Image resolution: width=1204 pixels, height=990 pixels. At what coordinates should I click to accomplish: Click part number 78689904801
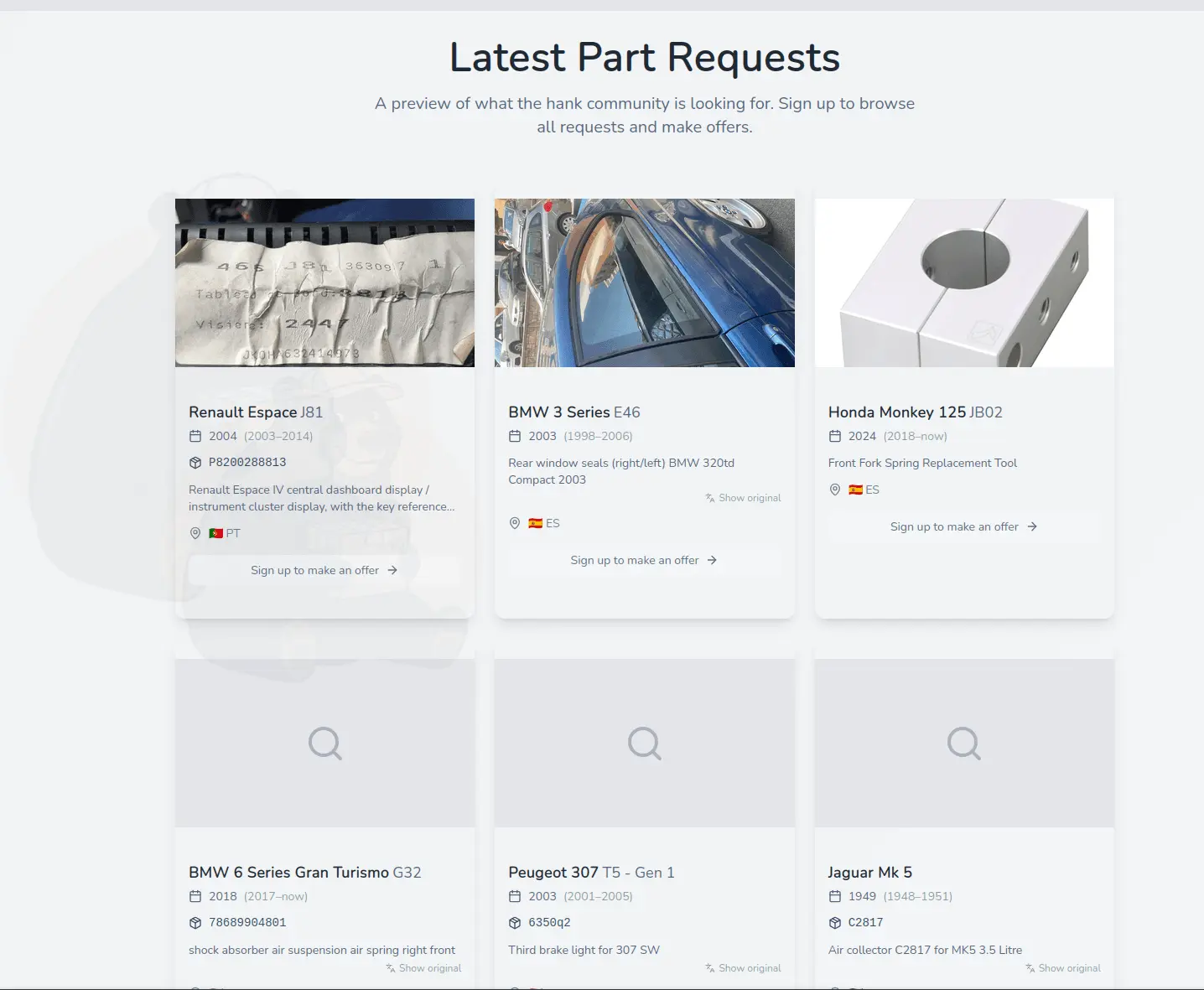point(247,923)
